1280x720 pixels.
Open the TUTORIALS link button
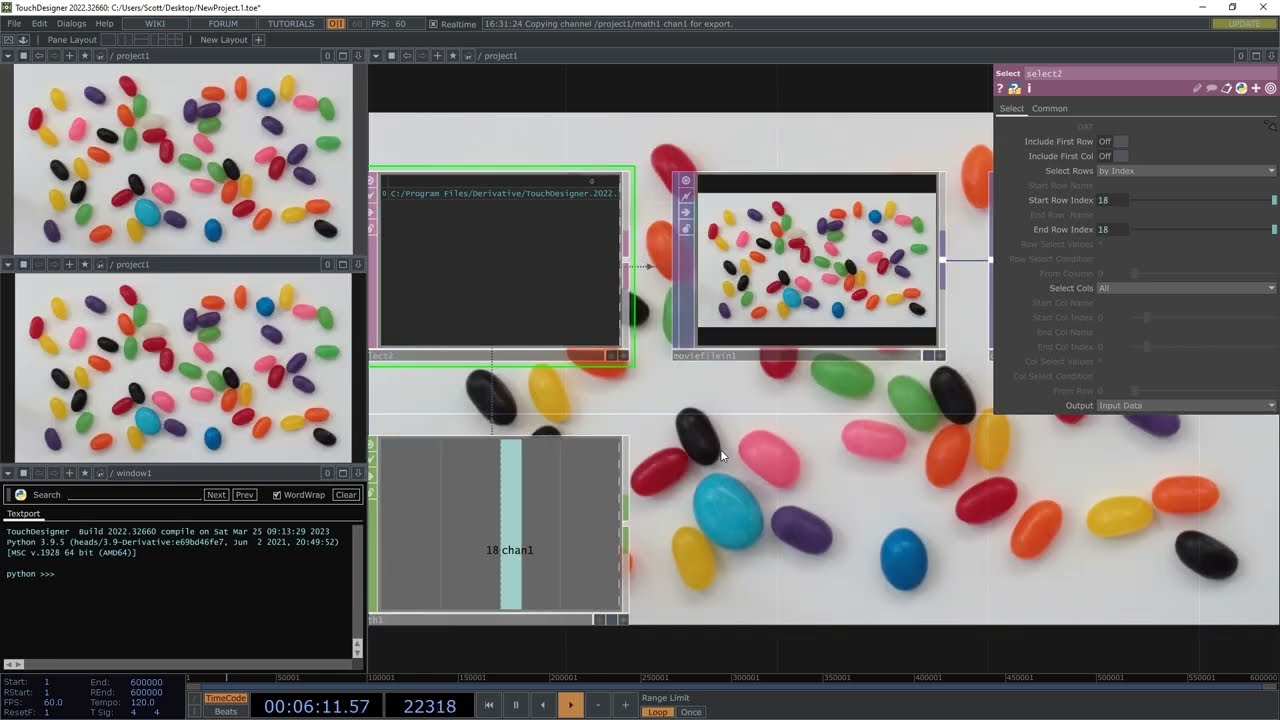pyautogui.click(x=291, y=24)
